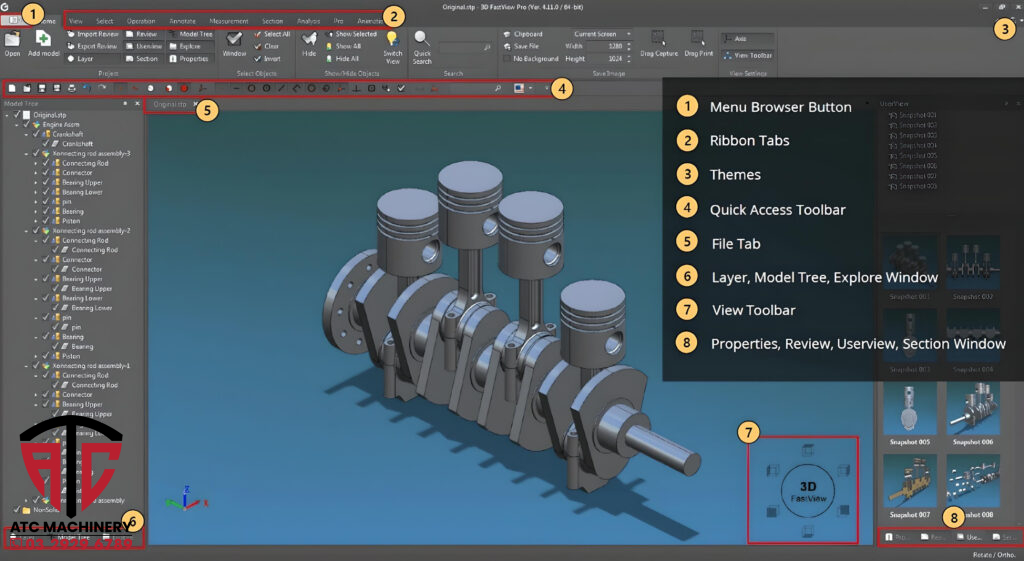Switch to the Measurement ribbon tab

(228, 20)
